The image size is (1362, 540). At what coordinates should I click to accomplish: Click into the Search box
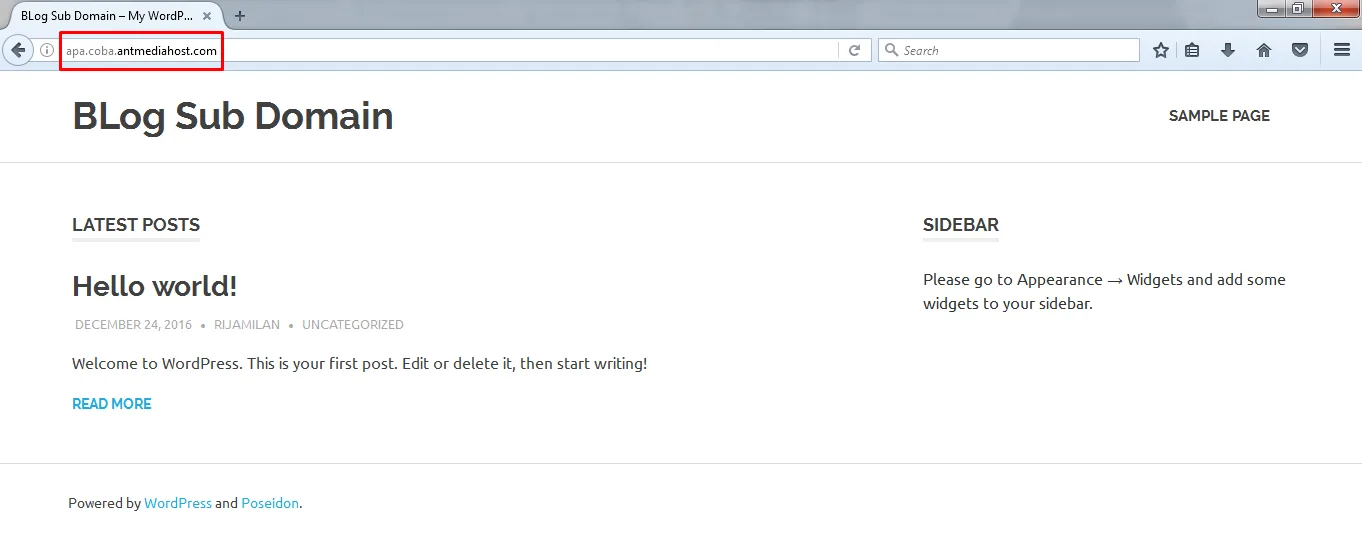pyautogui.click(x=1008, y=50)
